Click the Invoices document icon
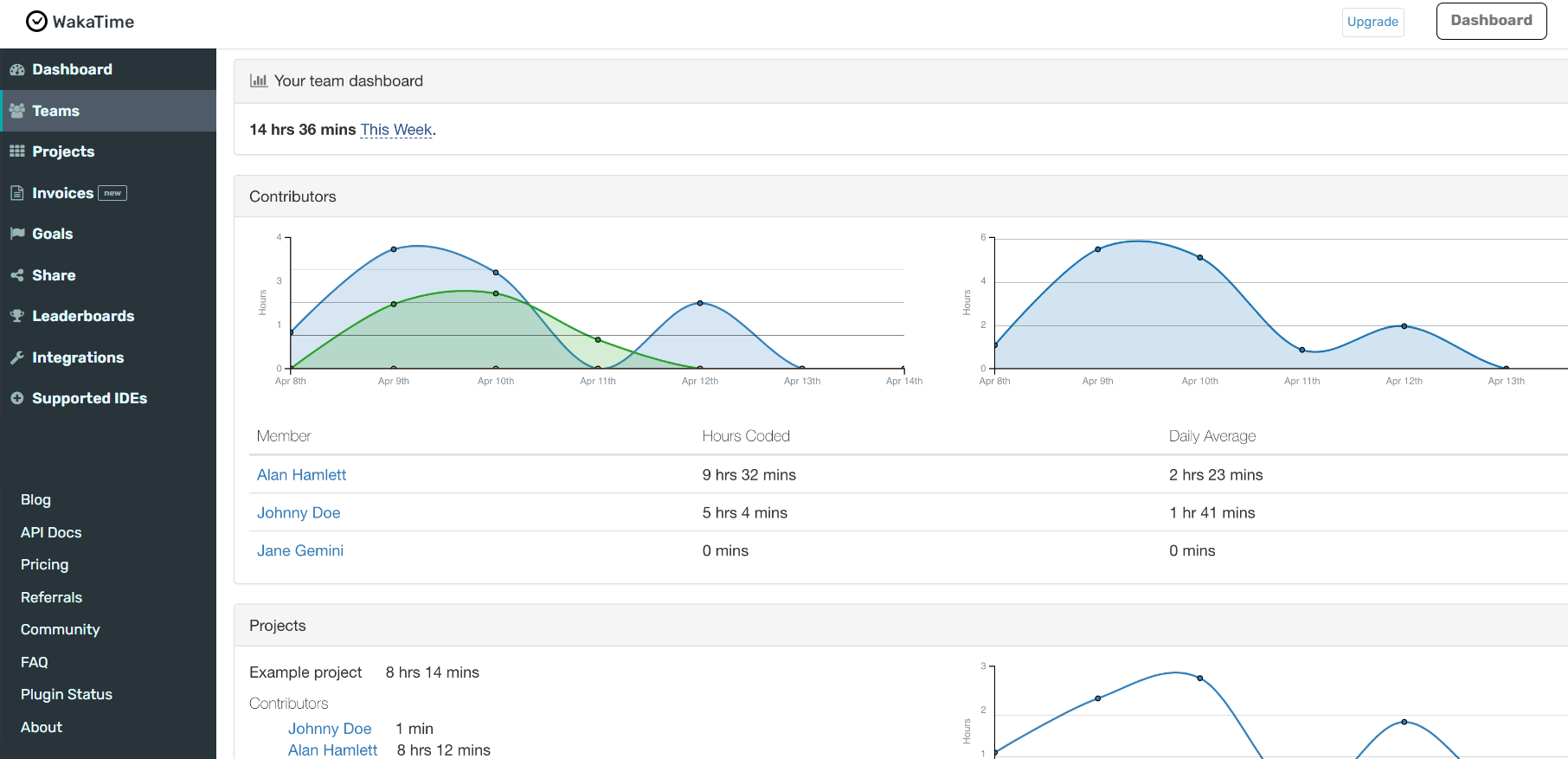 (17, 193)
